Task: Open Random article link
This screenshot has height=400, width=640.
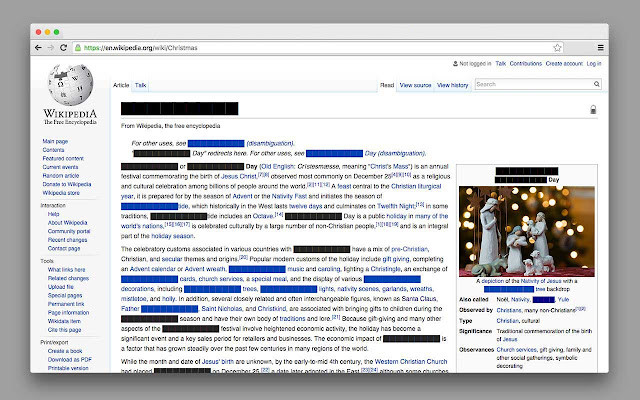Action: 60,176
